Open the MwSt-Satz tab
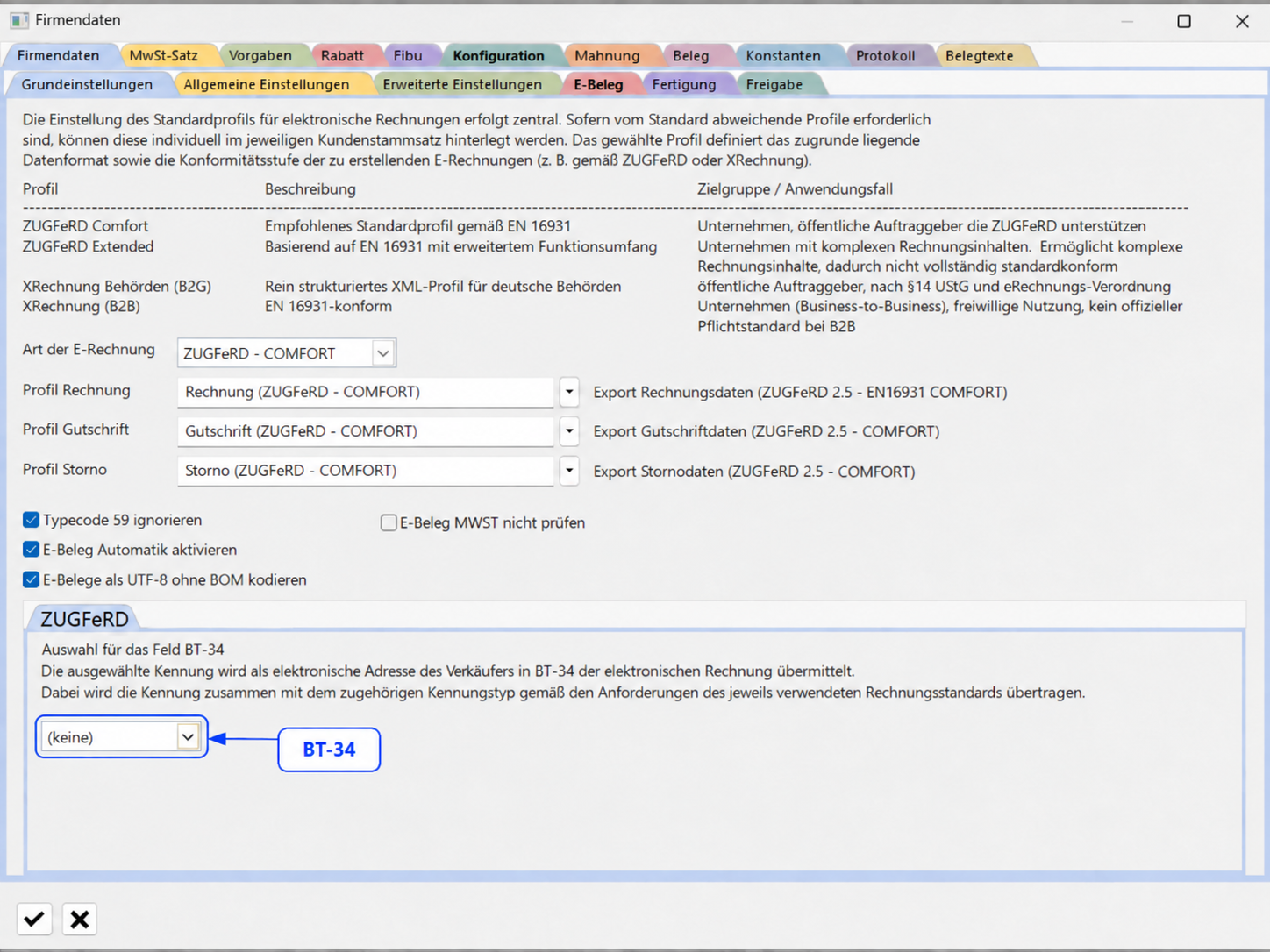The width and height of the screenshot is (1270, 952). coord(164,55)
